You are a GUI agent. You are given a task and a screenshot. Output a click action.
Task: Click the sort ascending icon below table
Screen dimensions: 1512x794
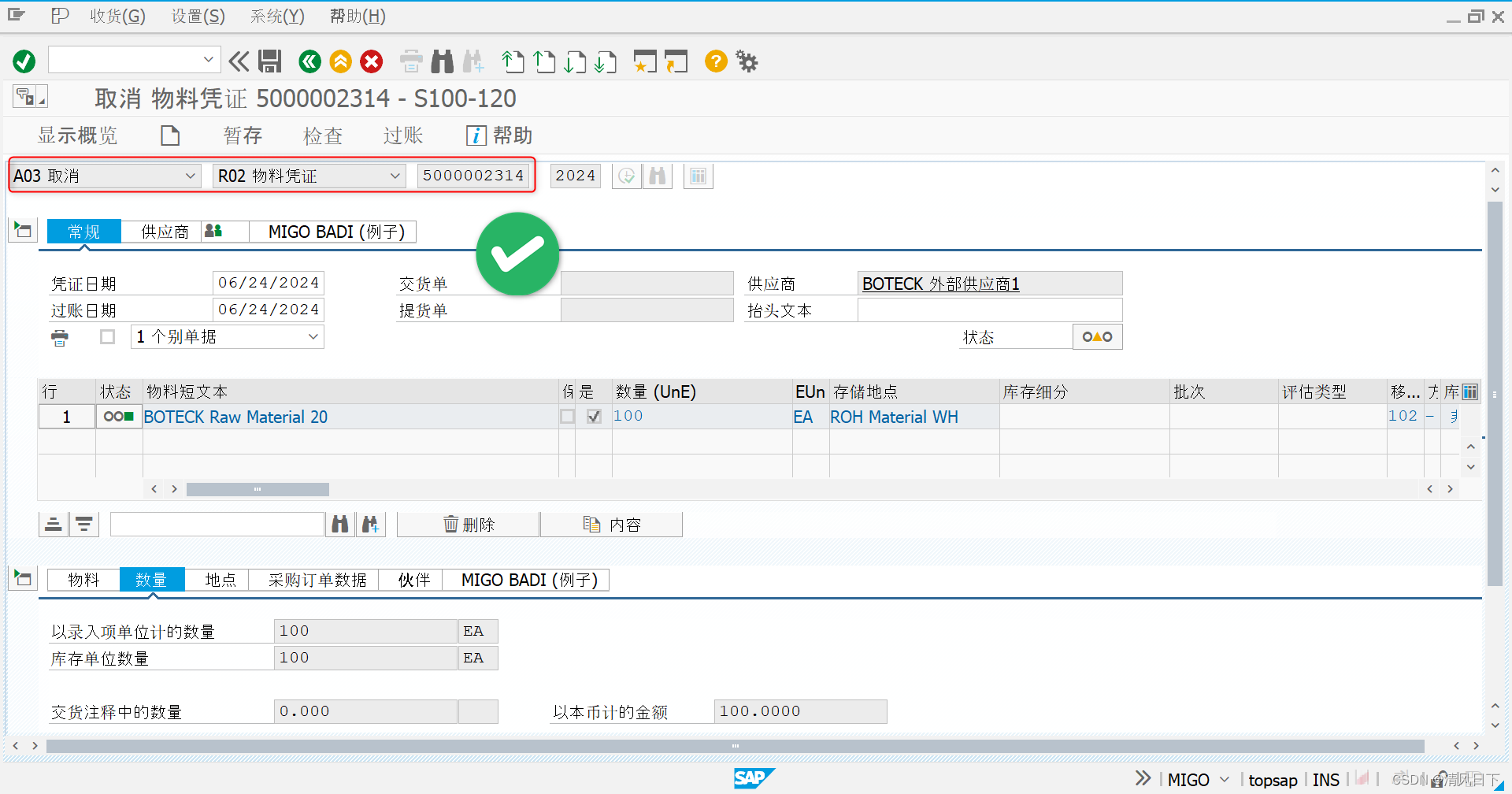click(x=54, y=525)
